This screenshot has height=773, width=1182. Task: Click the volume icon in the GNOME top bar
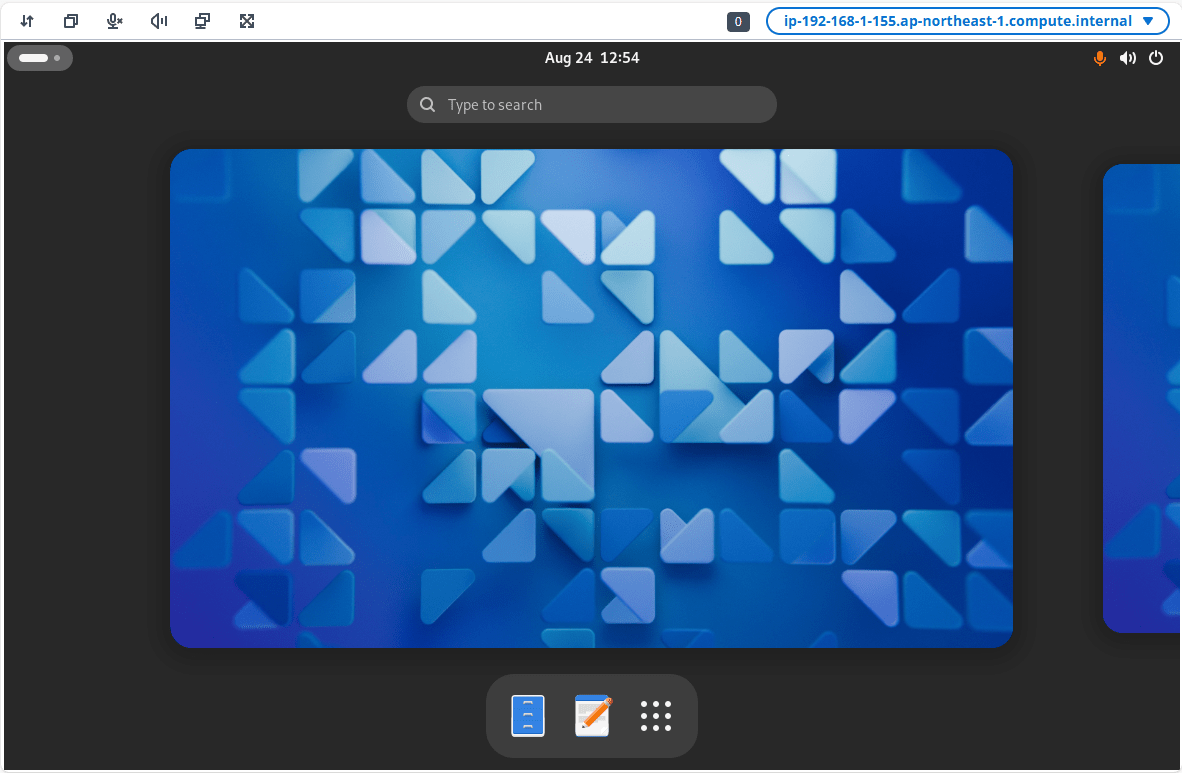click(x=1128, y=58)
